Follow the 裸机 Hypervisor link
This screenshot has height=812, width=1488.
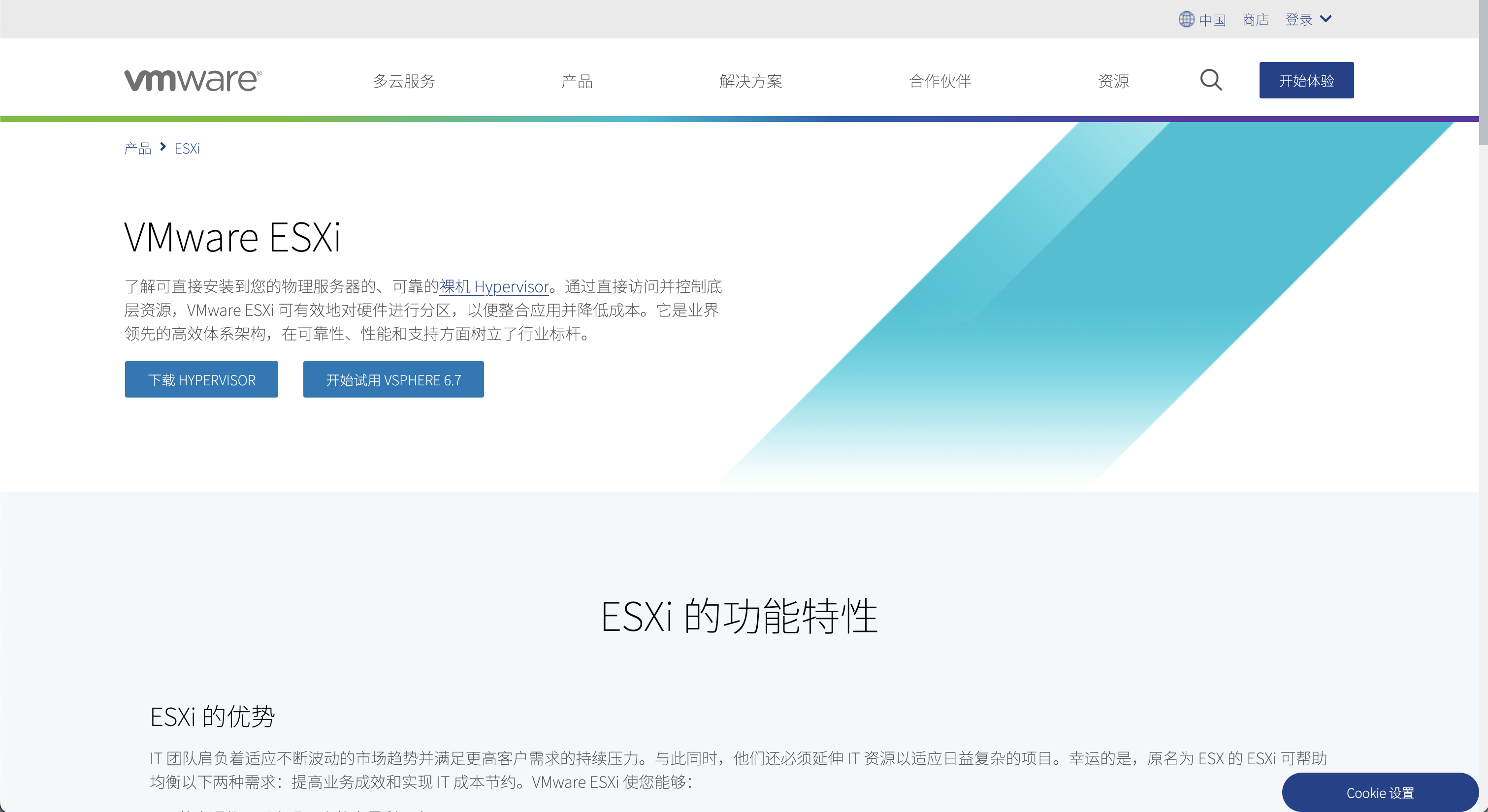click(x=494, y=286)
